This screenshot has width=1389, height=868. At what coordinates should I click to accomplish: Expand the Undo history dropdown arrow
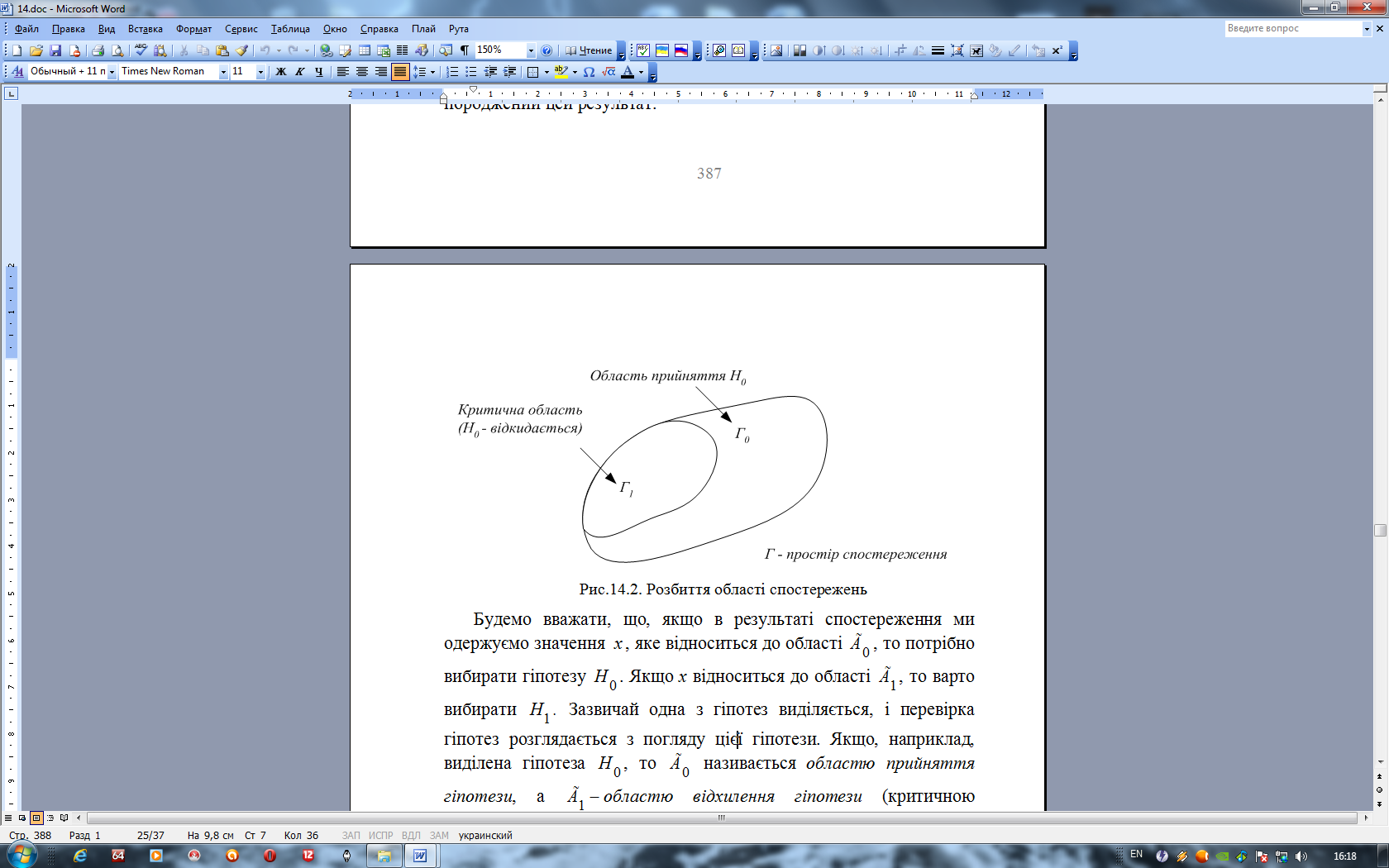pyautogui.click(x=279, y=50)
